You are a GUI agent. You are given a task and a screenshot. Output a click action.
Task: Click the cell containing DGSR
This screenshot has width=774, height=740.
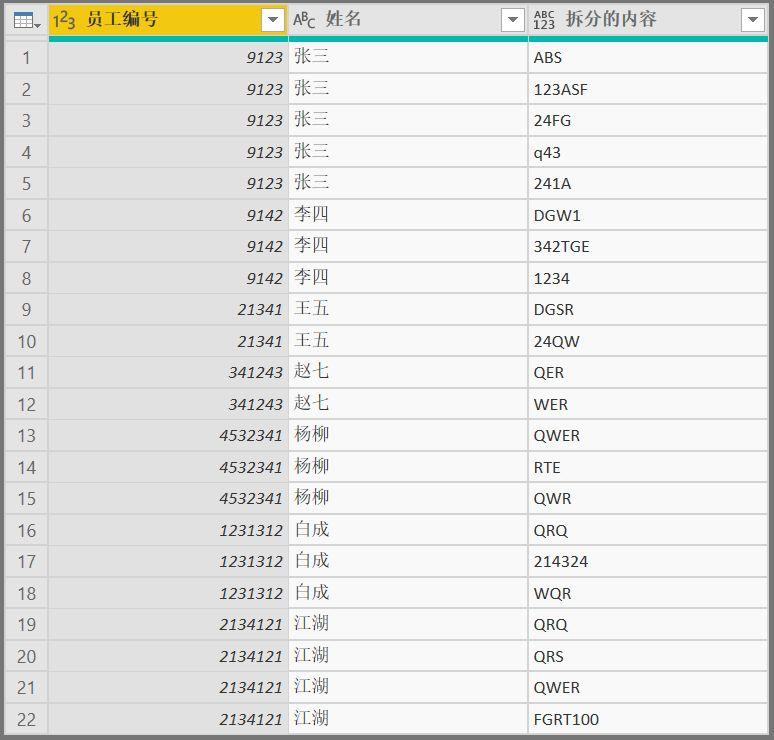click(648, 310)
